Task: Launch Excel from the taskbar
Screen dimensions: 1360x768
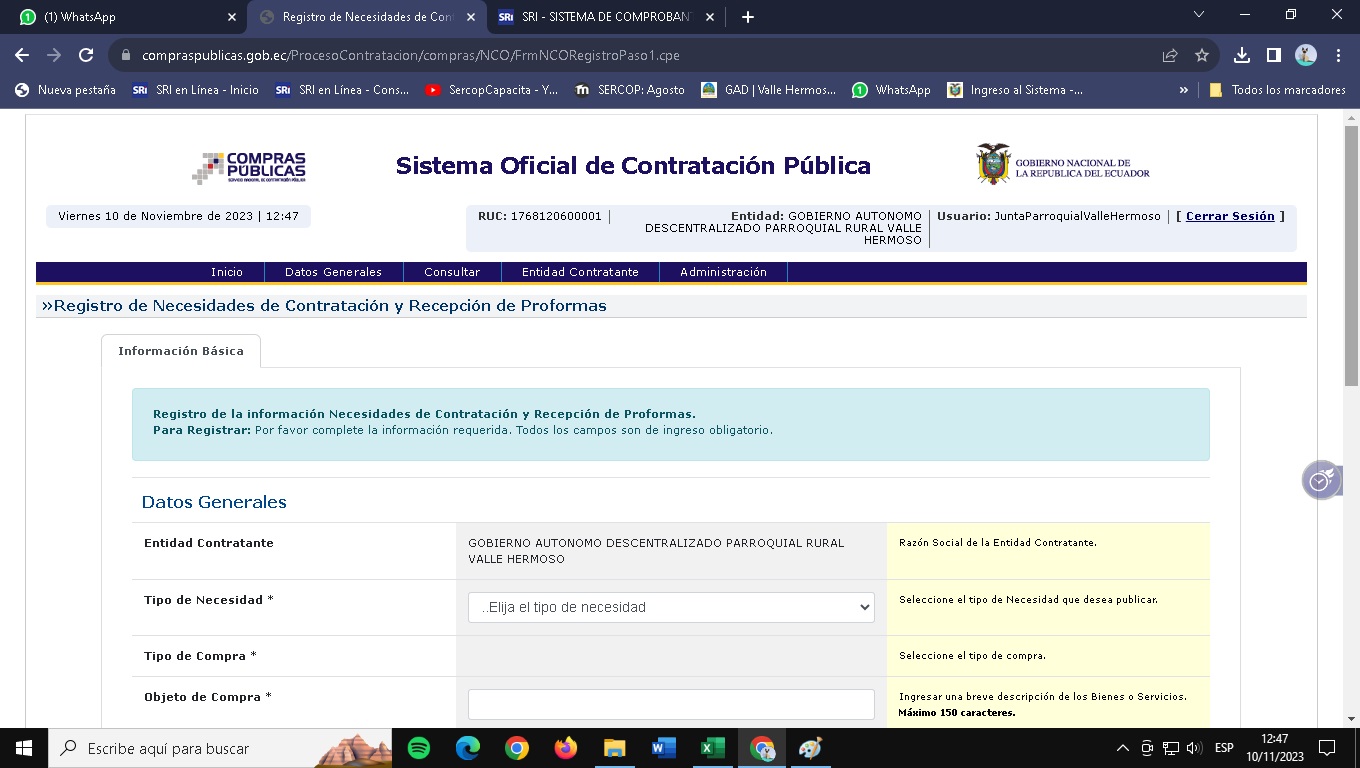Action: 712,748
